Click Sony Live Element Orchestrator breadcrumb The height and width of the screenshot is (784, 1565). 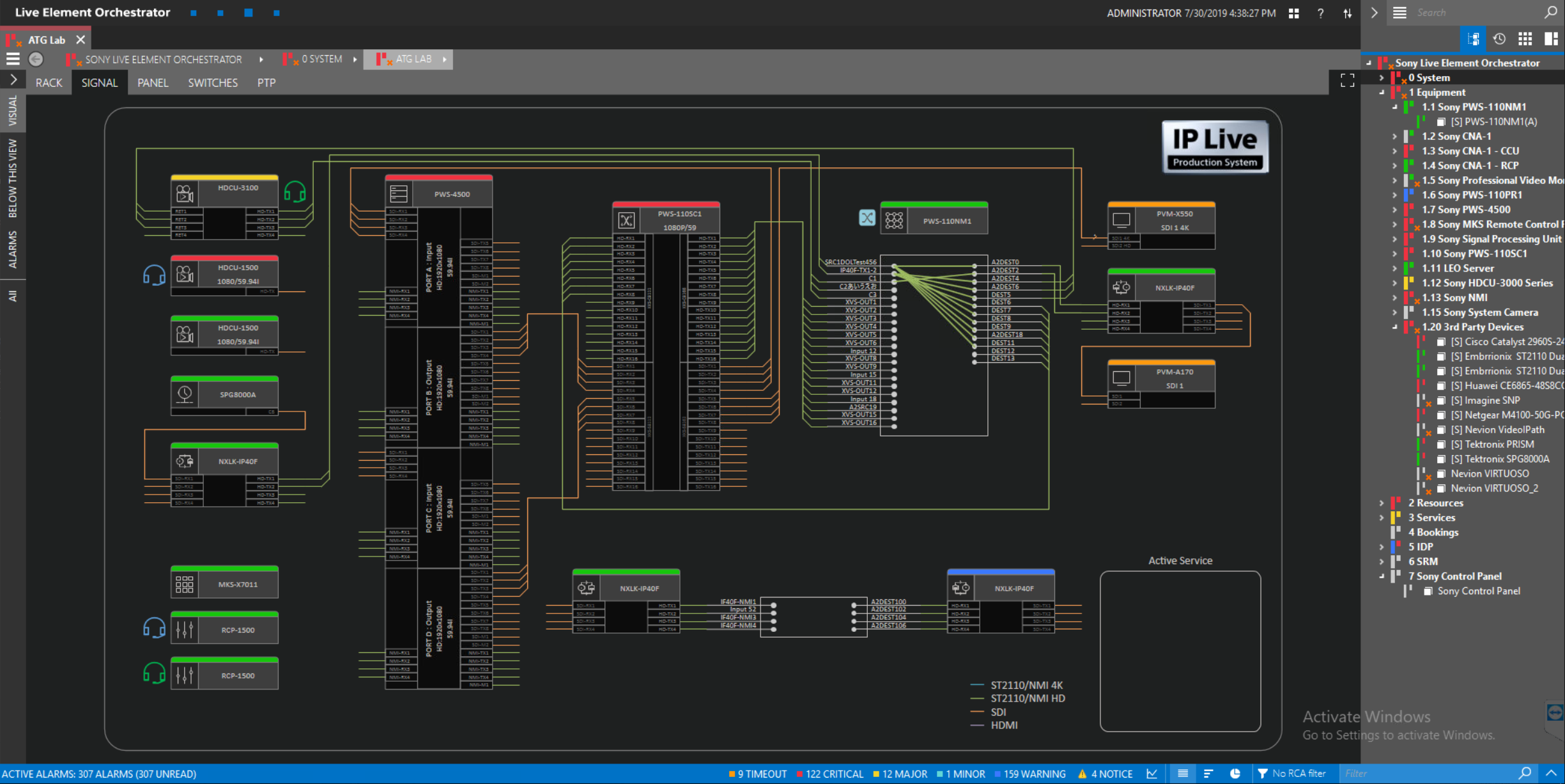coord(164,59)
